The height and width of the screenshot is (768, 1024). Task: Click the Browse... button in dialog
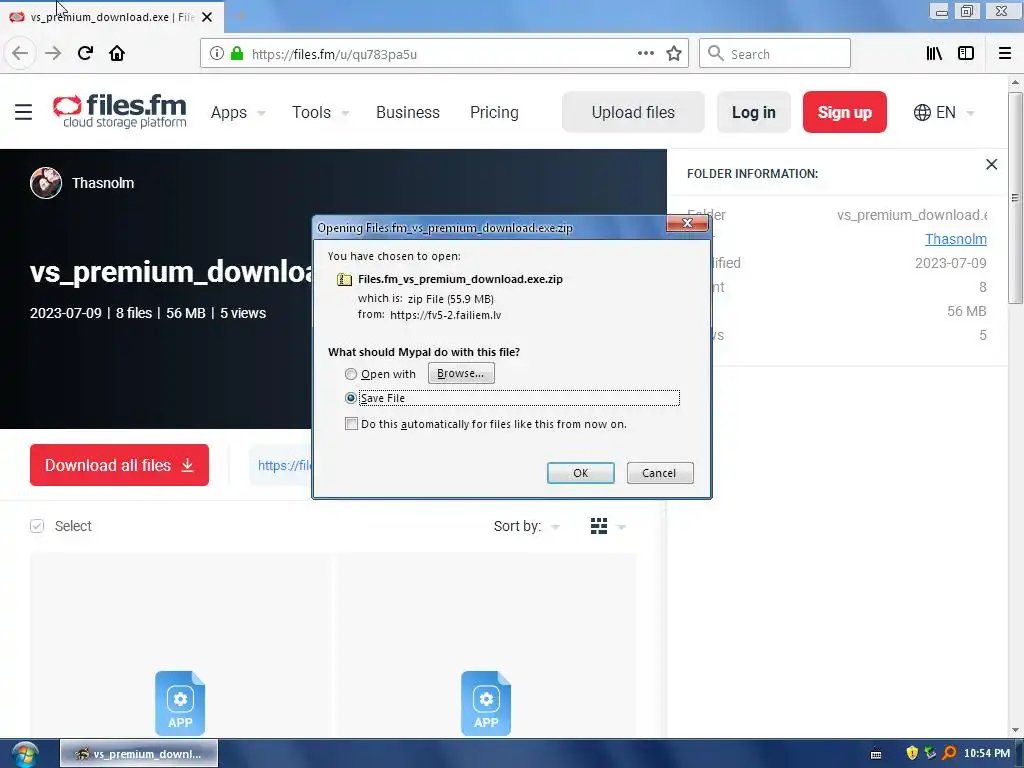coord(461,374)
